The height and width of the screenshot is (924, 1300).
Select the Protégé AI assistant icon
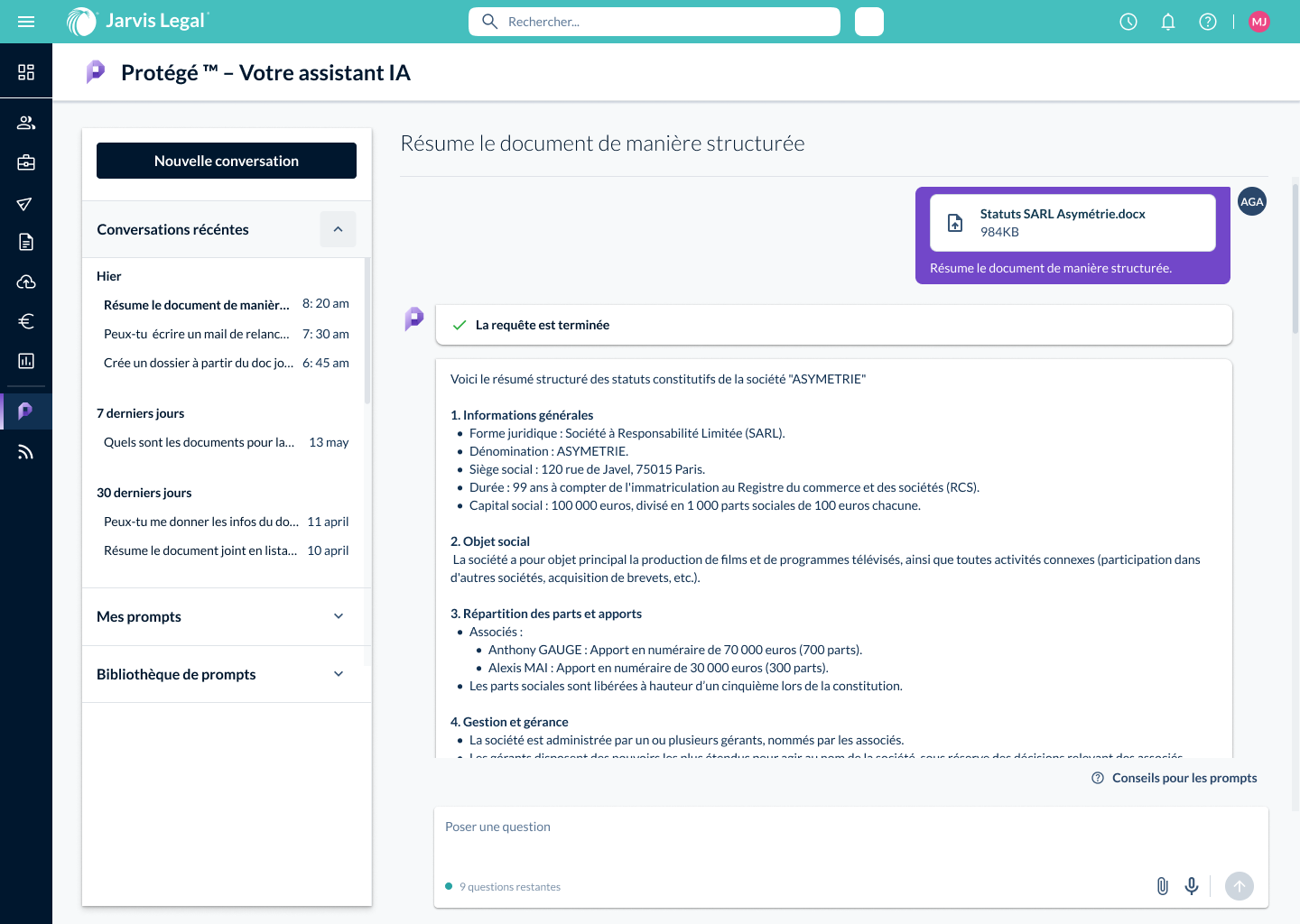click(26, 411)
